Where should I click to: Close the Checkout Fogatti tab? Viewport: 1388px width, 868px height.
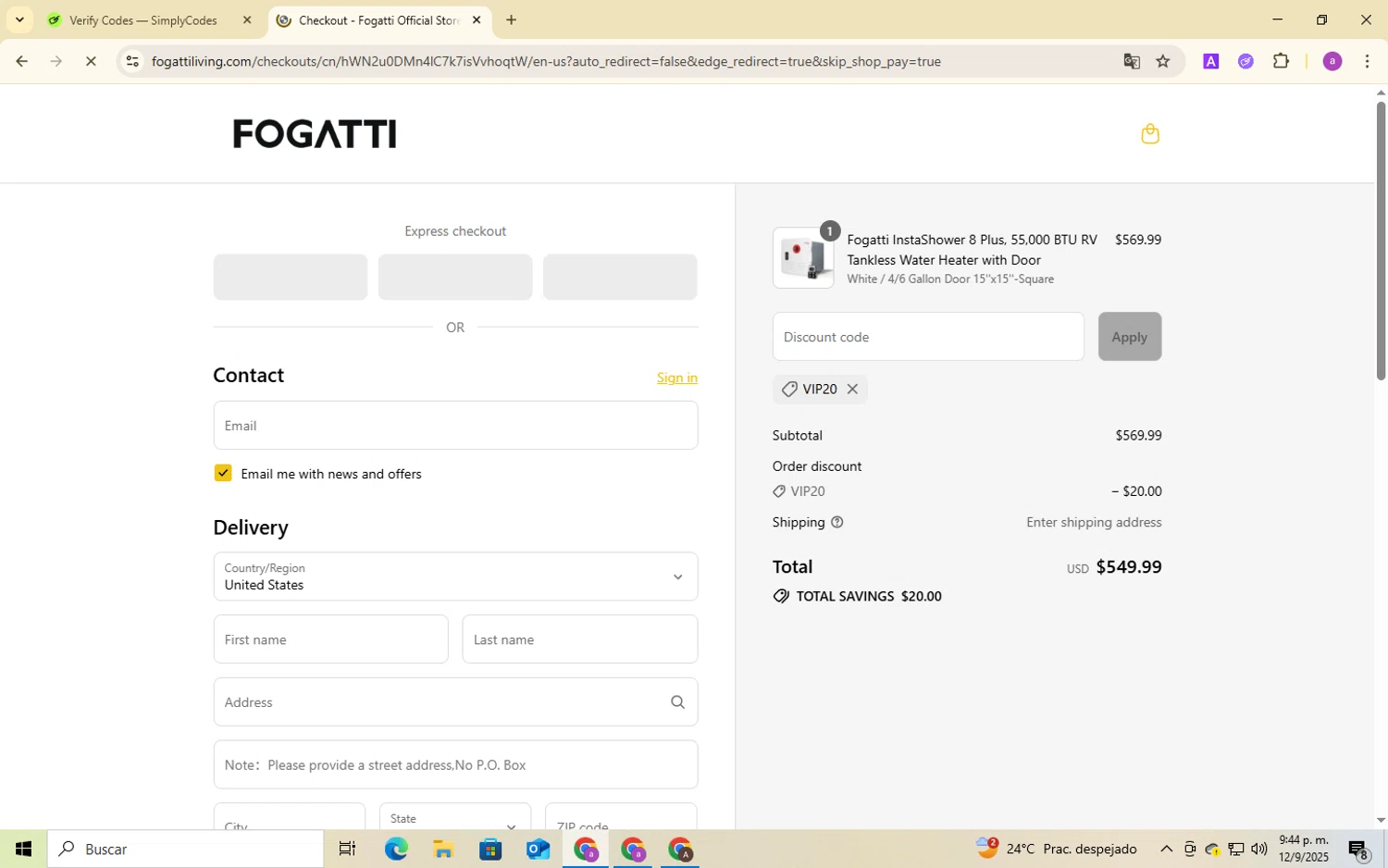[x=477, y=20]
